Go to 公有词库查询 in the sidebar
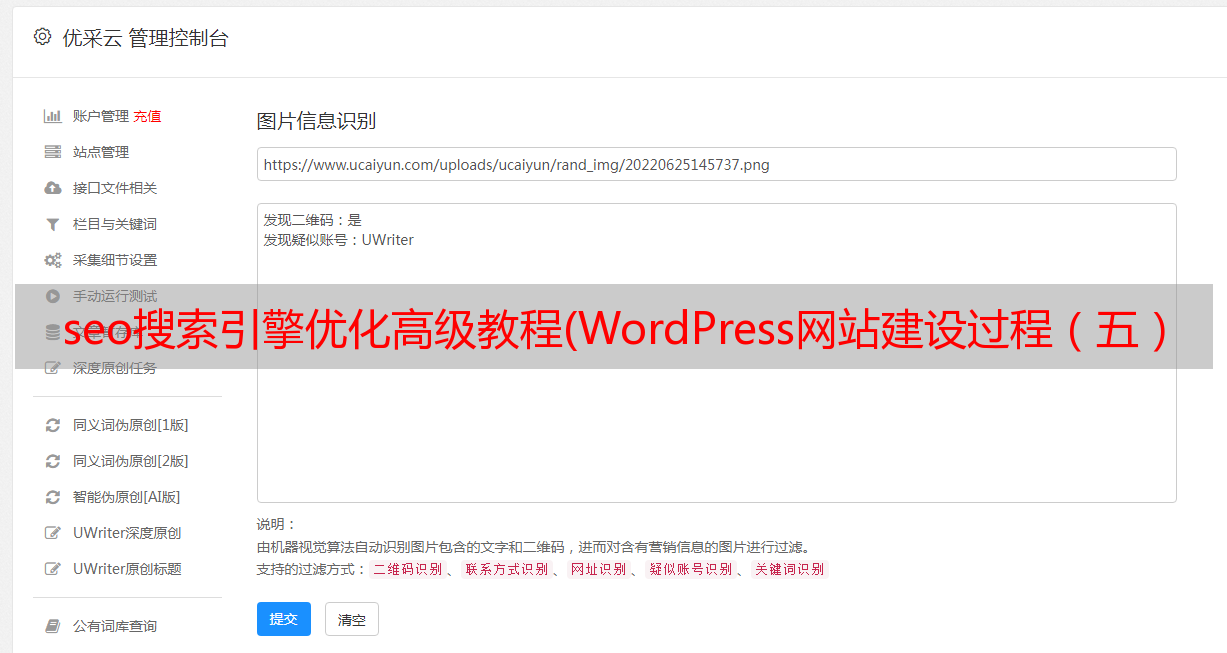 115,626
